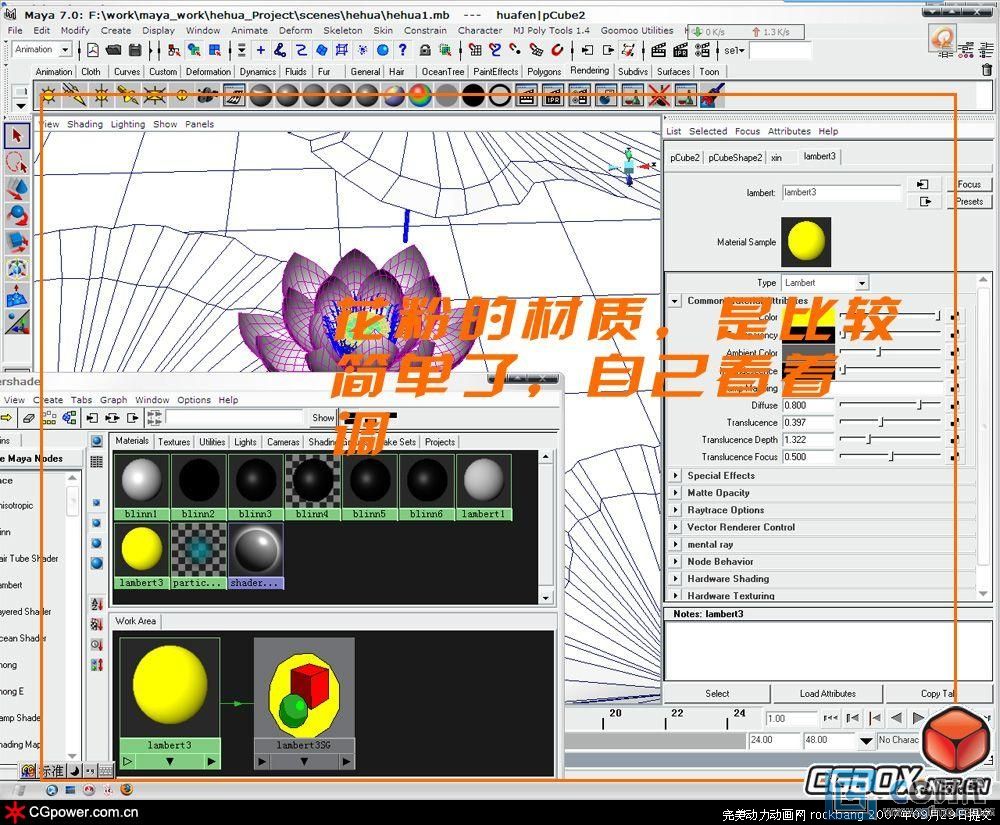Screen dimensions: 1000x825
Task: Click the snap to grid toolbar icon
Action: tap(475, 50)
